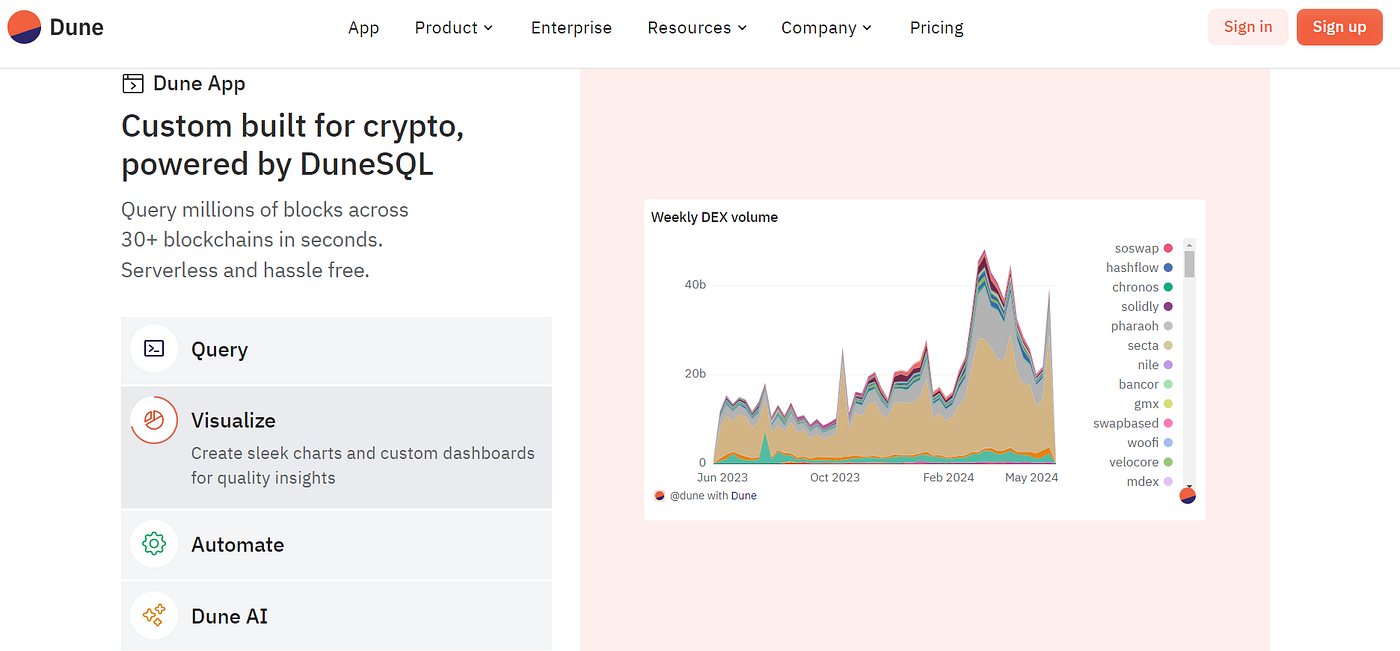The image size is (1400, 651).
Task: Click the solidly legend label
Action: point(1140,307)
